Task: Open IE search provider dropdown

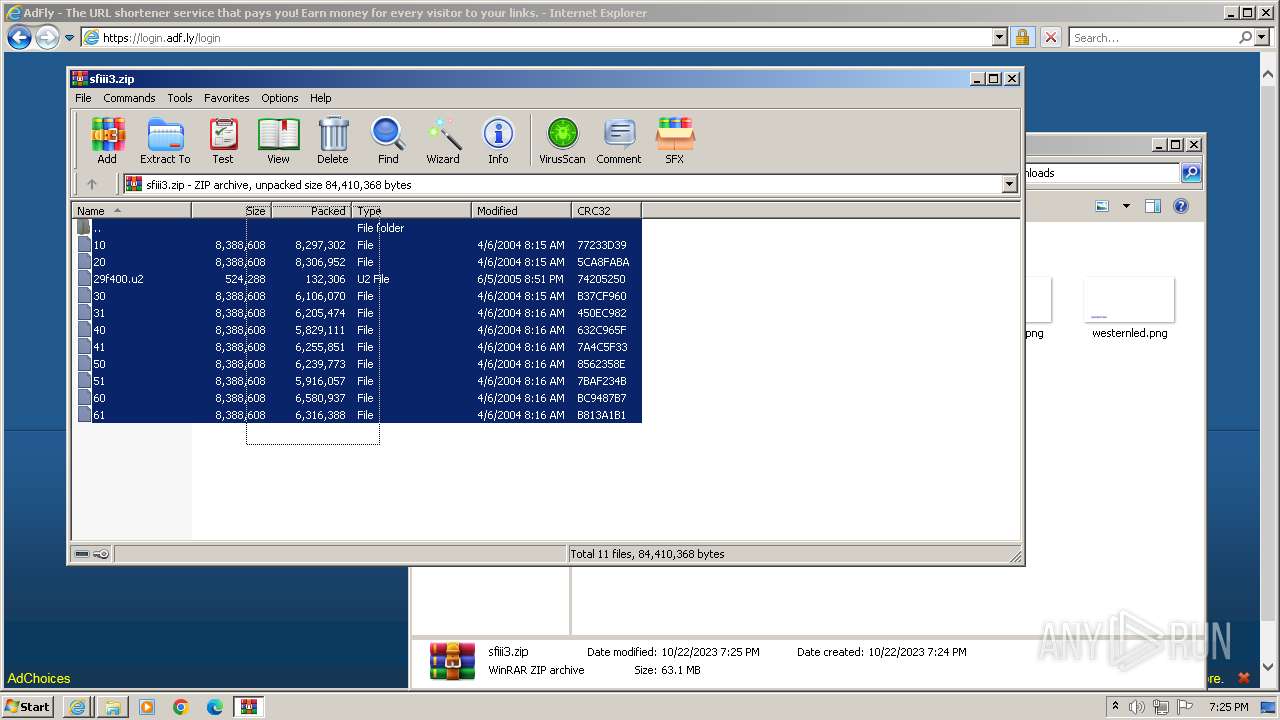Action: 1261,37
